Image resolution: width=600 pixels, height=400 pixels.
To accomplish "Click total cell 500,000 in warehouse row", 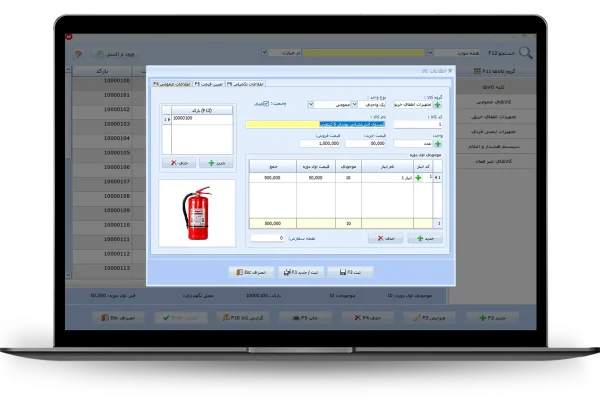I will coord(272,178).
